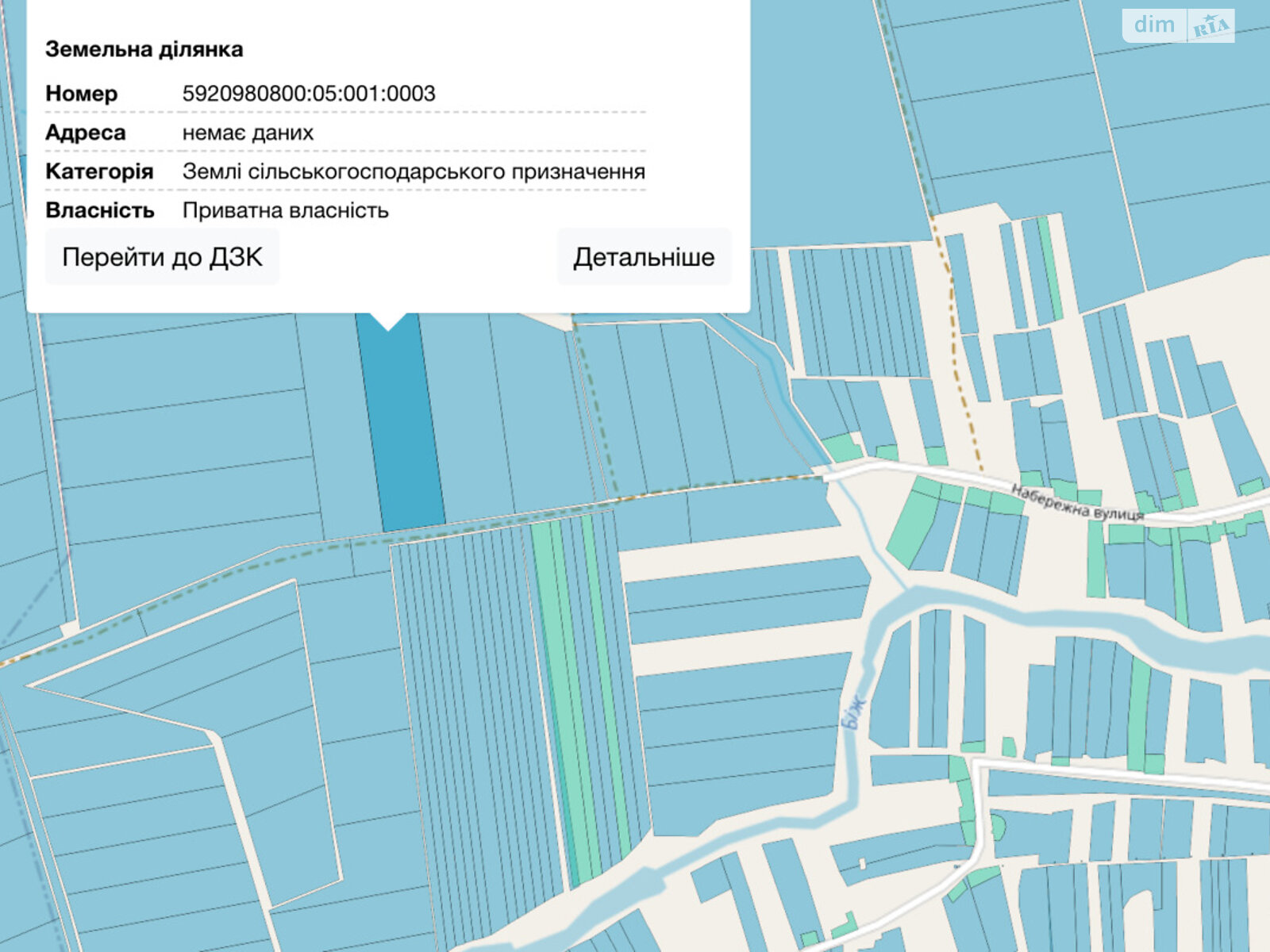Click the "dim" part of the watermark logo
Screen dimensions: 1270x952
coord(1154,25)
